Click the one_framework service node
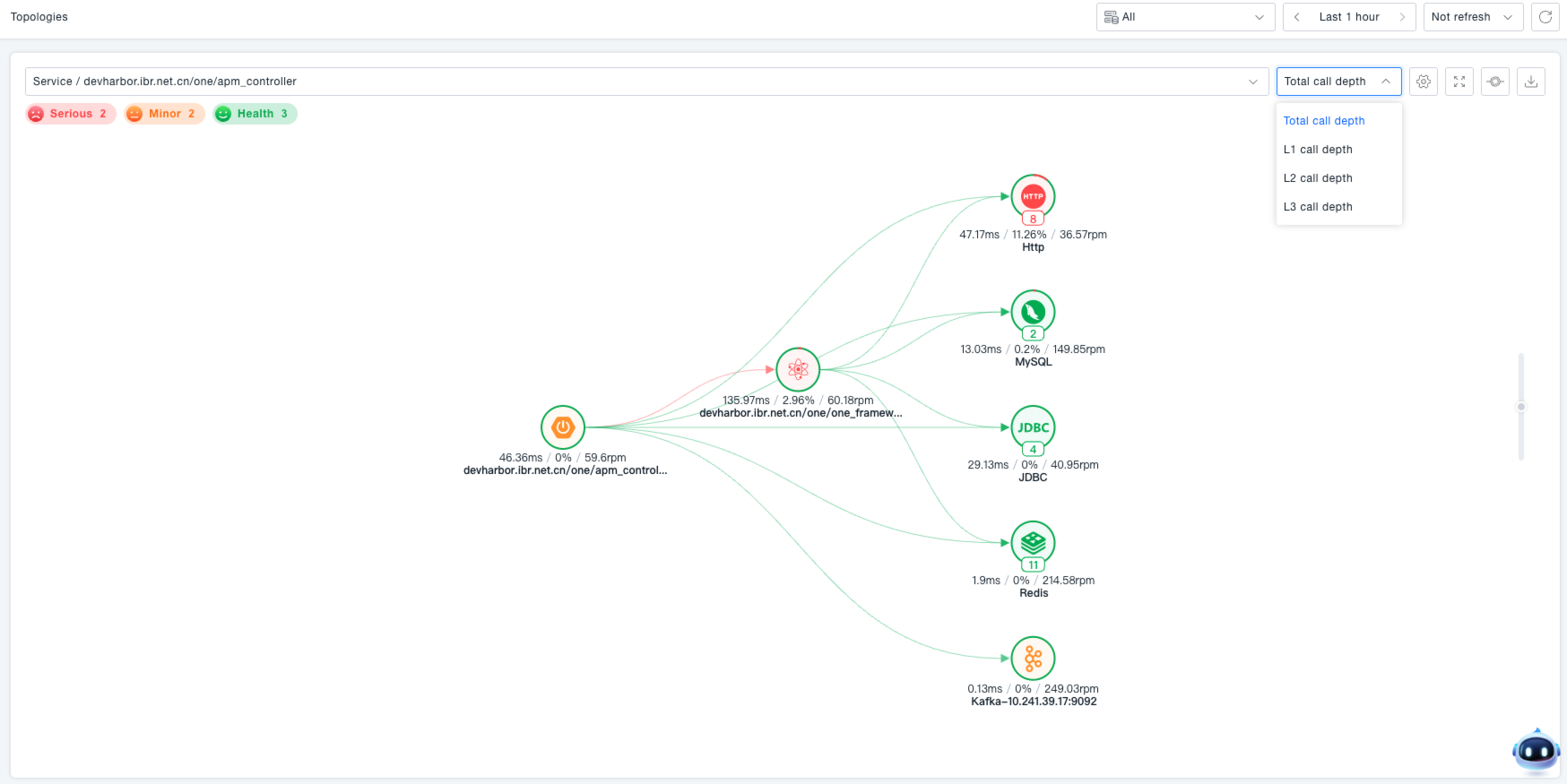The height and width of the screenshot is (784, 1567). [798, 369]
